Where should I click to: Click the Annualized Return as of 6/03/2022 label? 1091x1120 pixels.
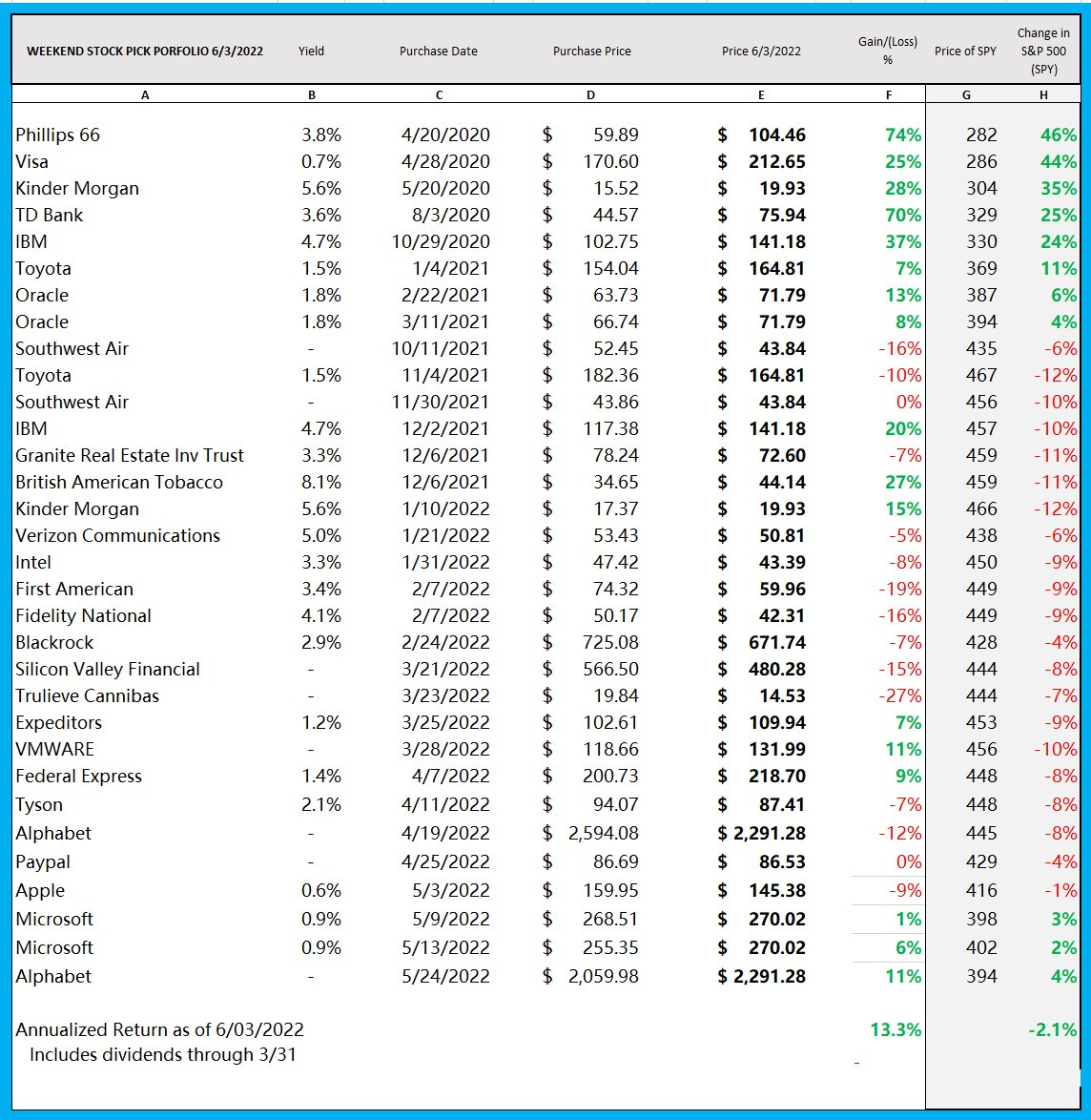[x=160, y=1030]
